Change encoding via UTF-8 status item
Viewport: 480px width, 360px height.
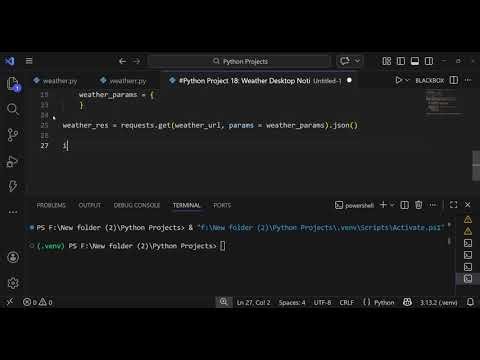click(x=322, y=303)
